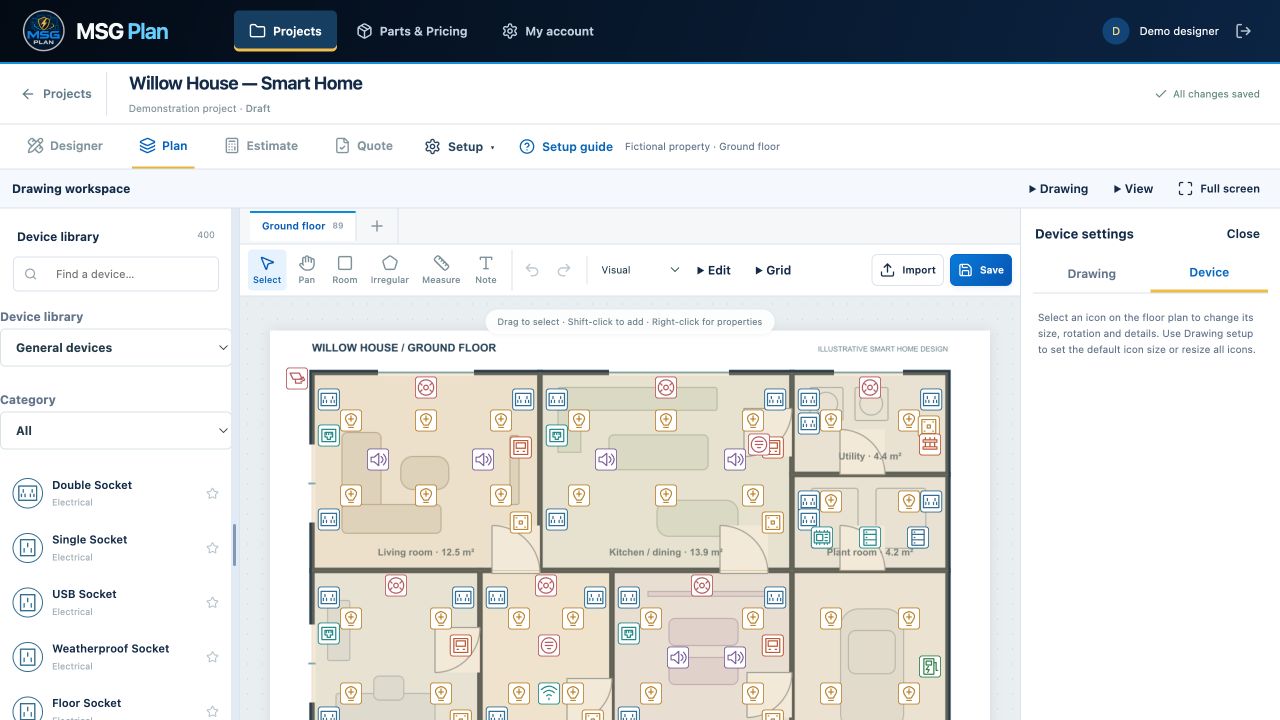The width and height of the screenshot is (1280, 720).
Task: Click the Import button
Action: coord(908,270)
